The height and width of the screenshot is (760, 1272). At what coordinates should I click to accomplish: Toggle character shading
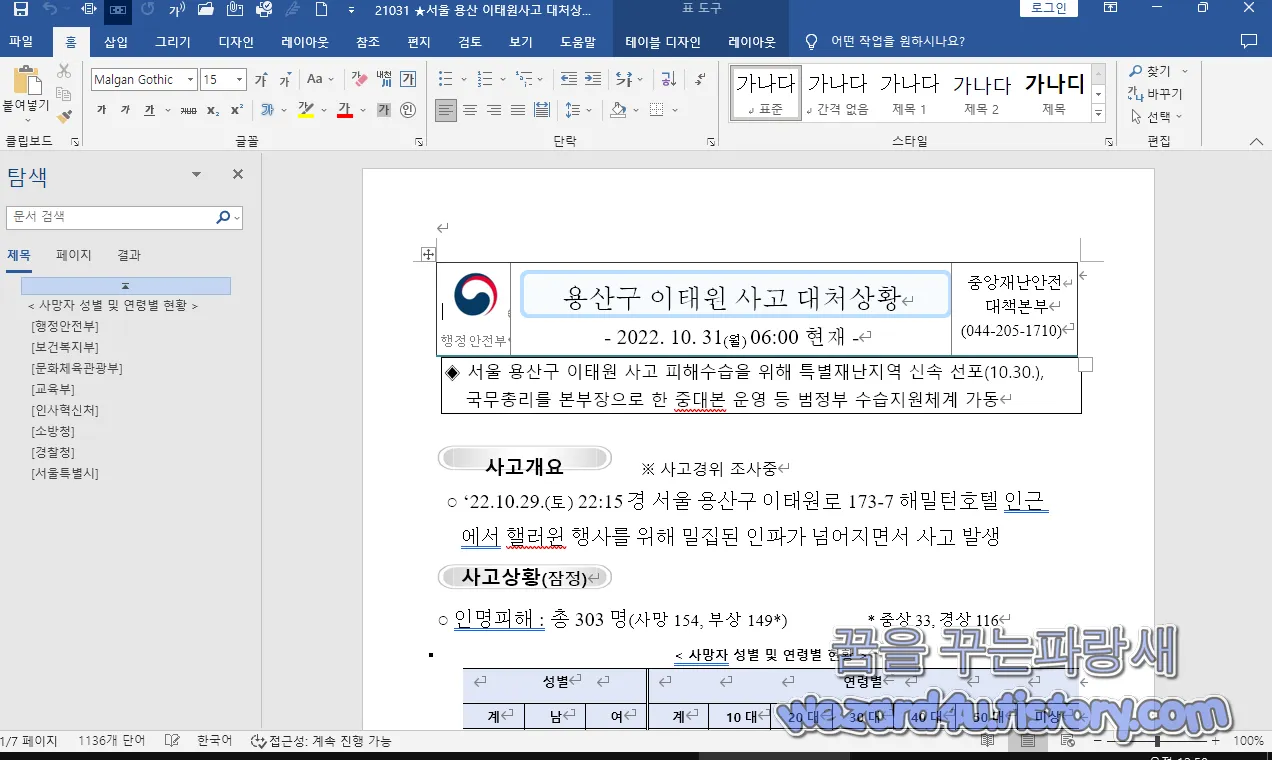(x=384, y=111)
